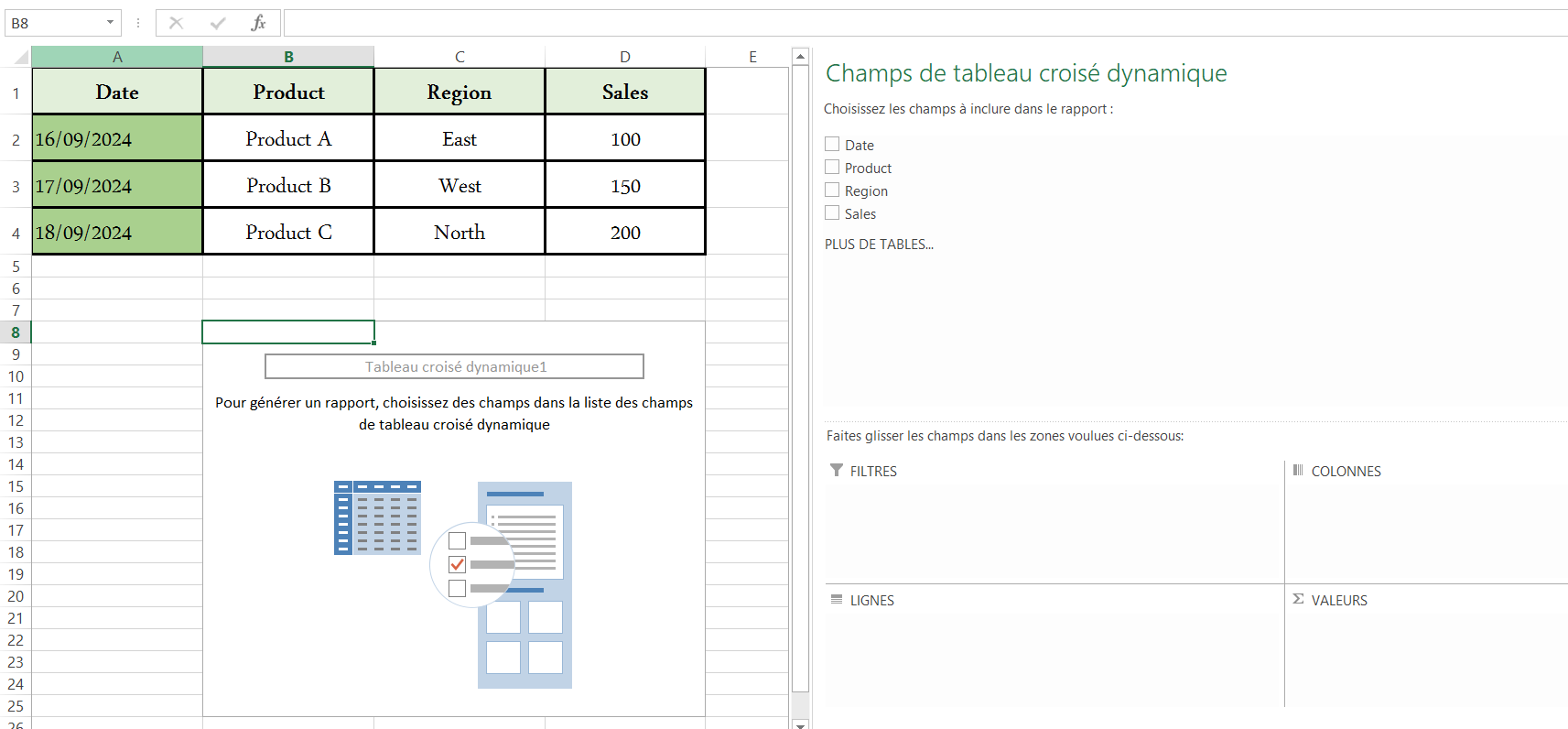Click the Select All corner triangle
The width and height of the screenshot is (1568, 729).
[x=20, y=57]
